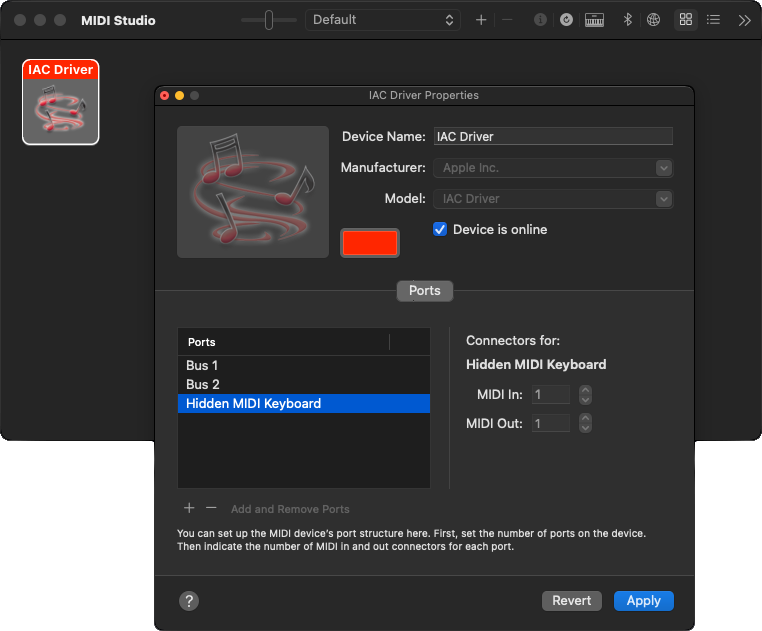Click the Remove device minus icon in the toolbar
762x631 pixels.
coord(507,20)
